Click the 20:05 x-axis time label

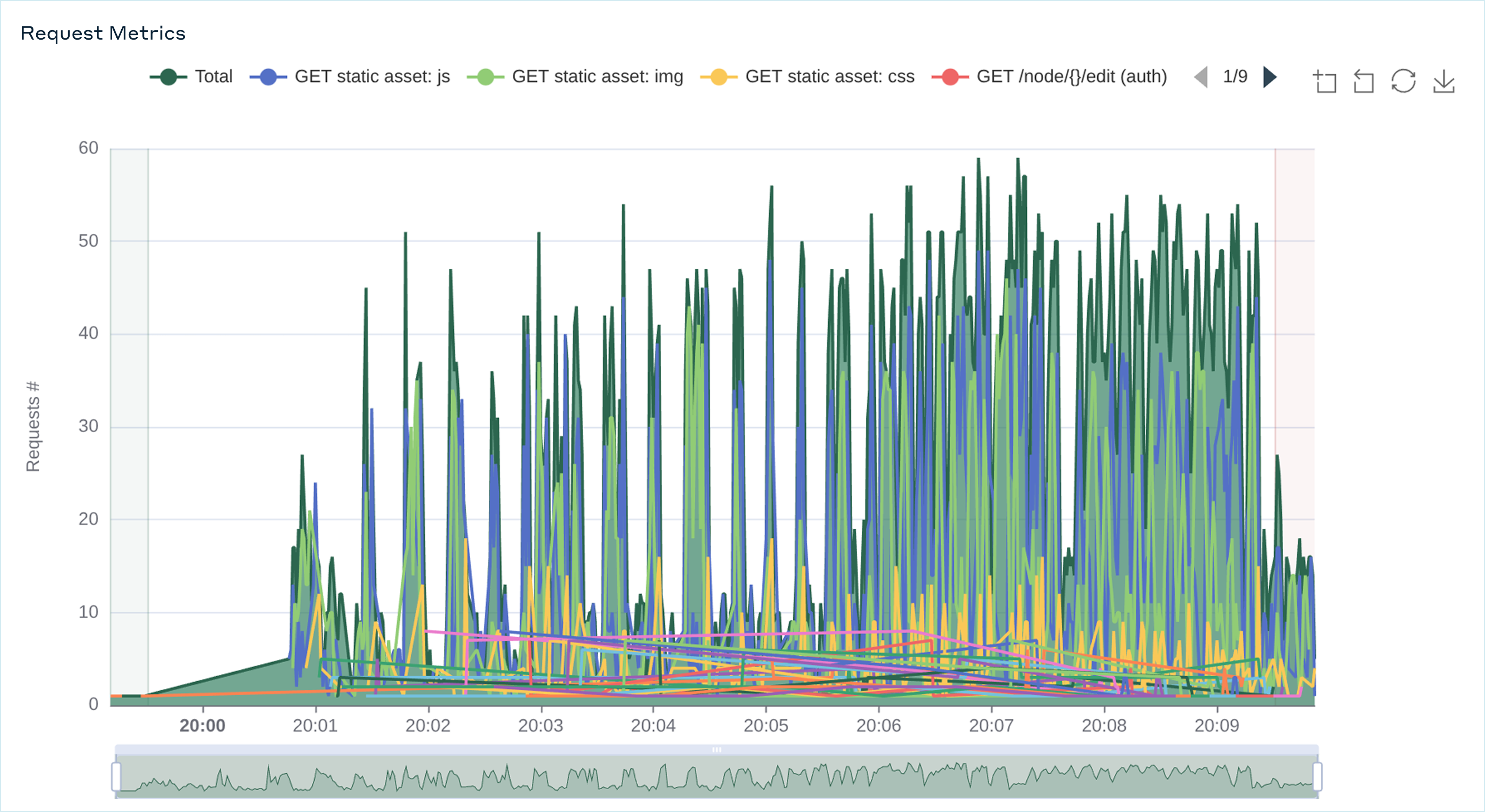pyautogui.click(x=766, y=725)
